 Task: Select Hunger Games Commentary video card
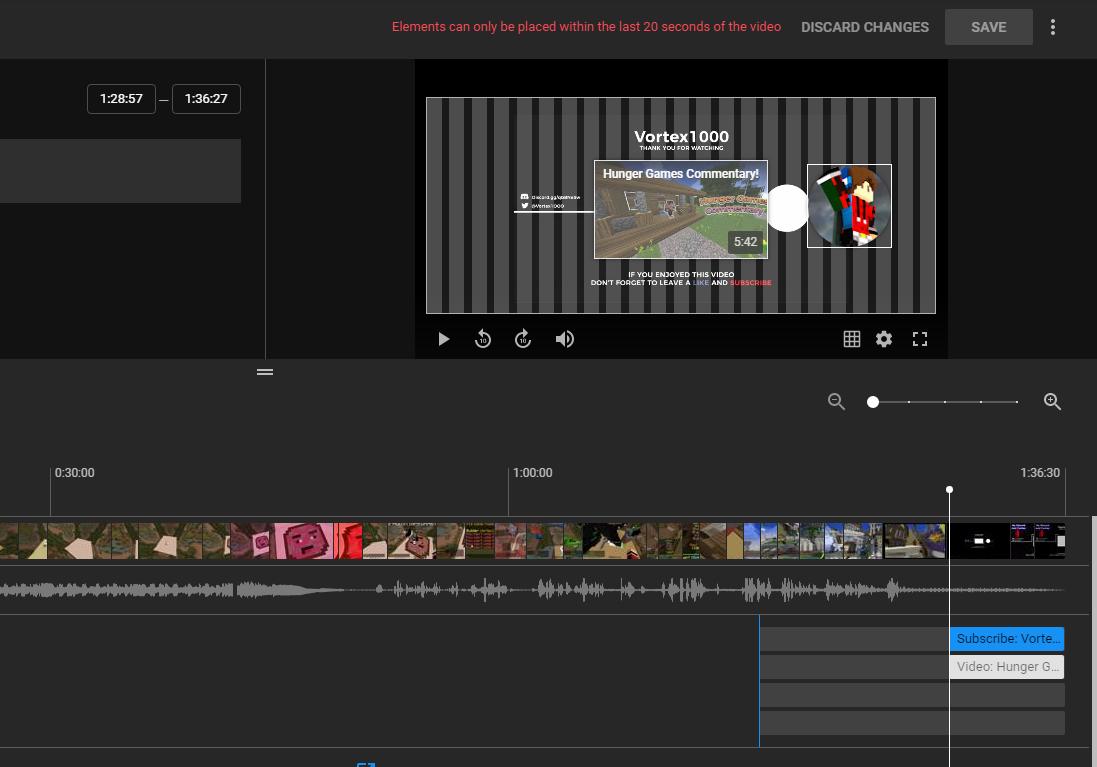click(x=681, y=209)
